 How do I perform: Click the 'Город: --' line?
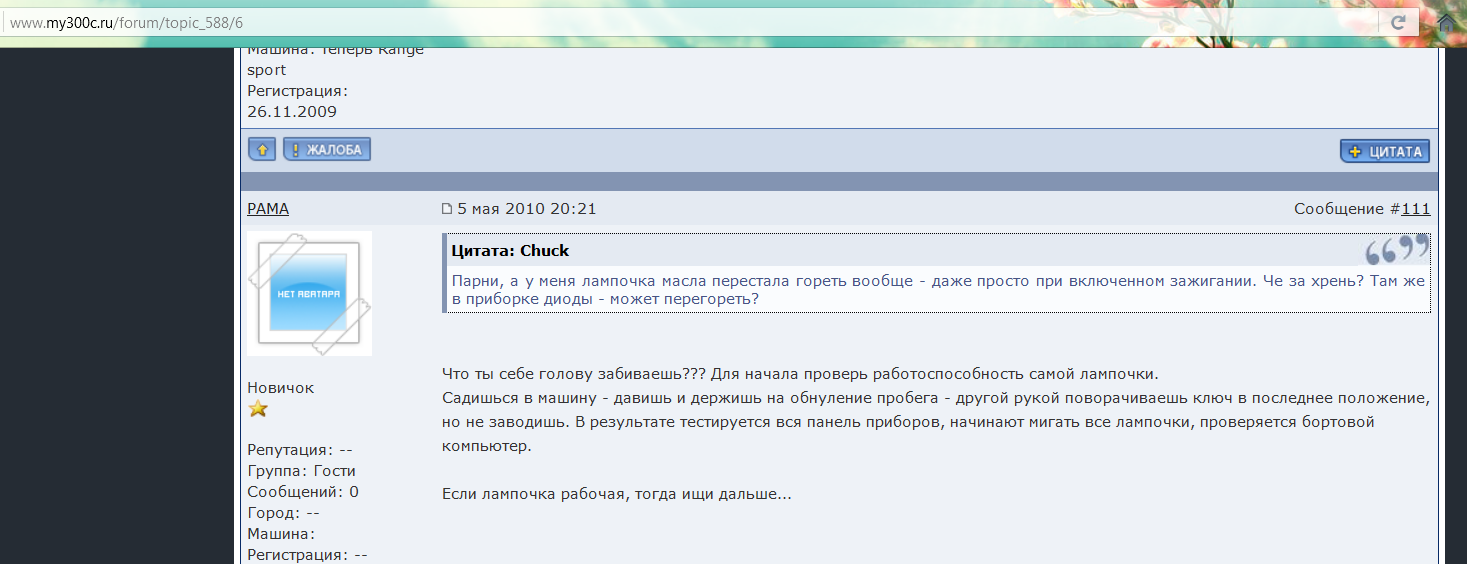coord(283,513)
